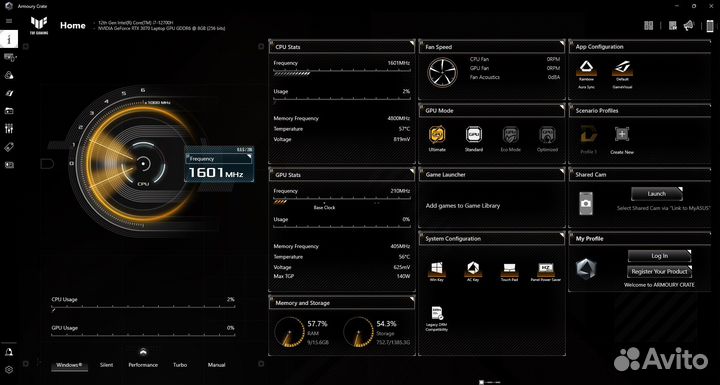Open Aura Sync from the sidebar triangle icon

9,75
